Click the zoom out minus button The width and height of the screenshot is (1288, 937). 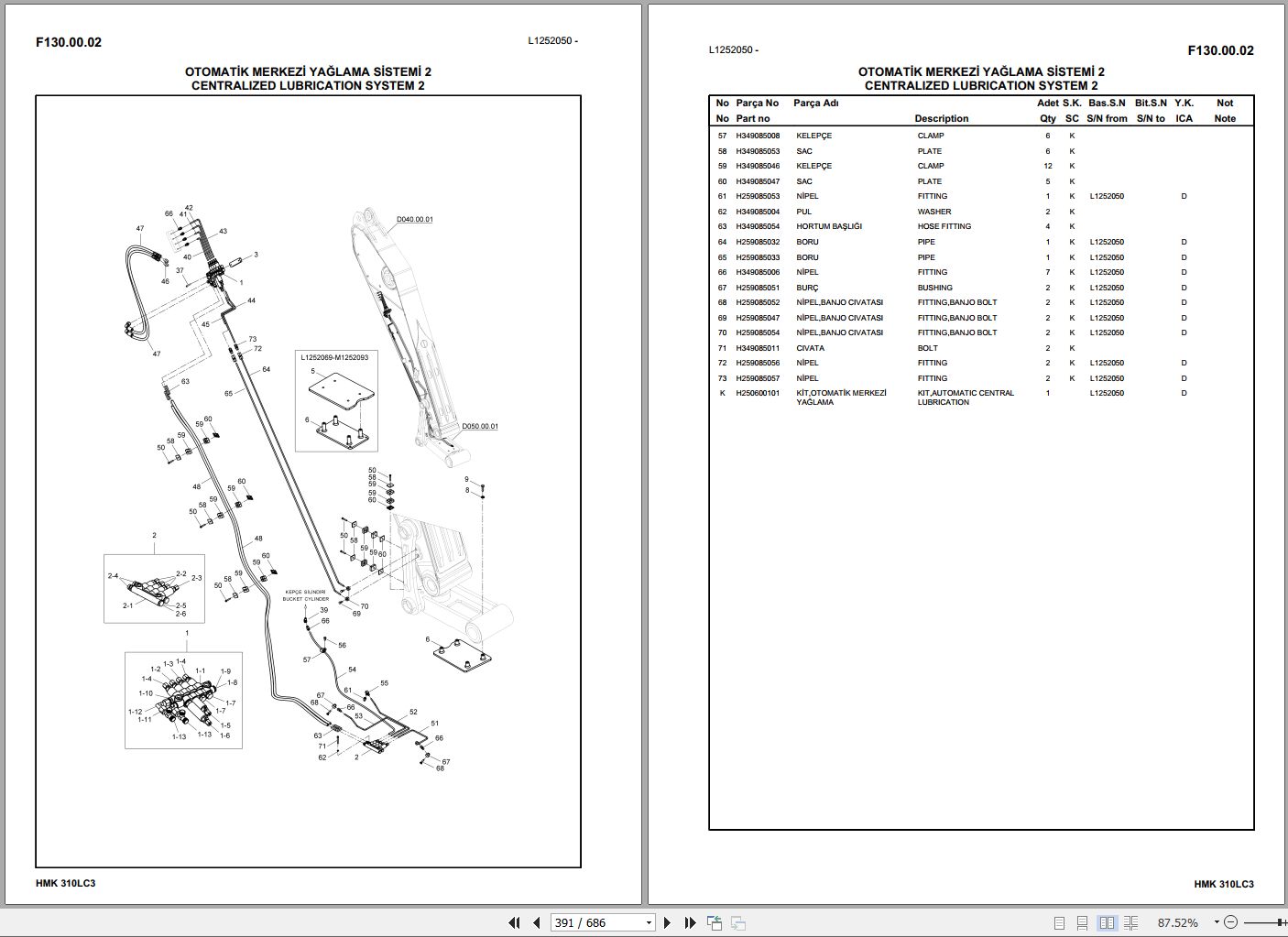[1230, 922]
